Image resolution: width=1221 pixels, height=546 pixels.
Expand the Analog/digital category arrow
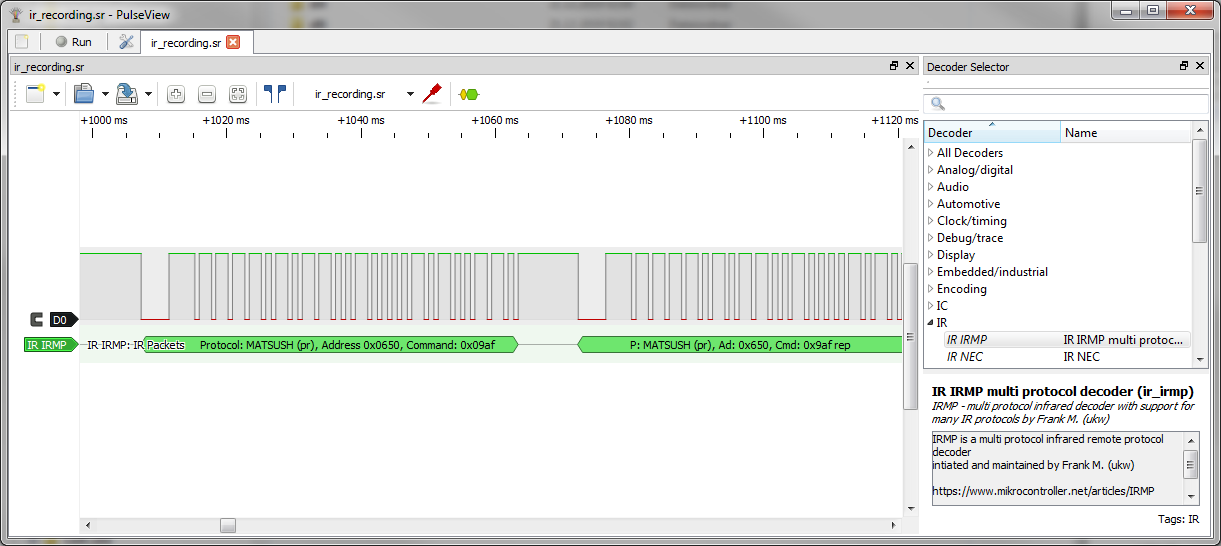point(931,170)
